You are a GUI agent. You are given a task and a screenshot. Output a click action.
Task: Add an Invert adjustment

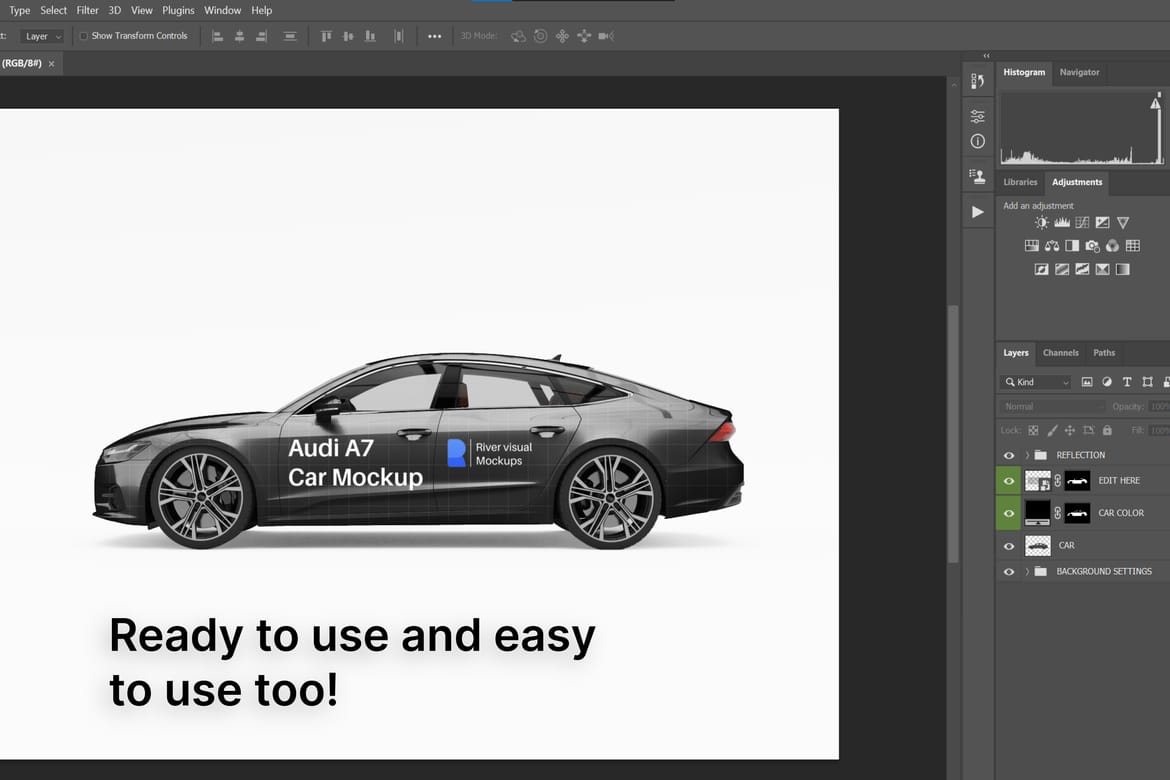pos(1042,269)
